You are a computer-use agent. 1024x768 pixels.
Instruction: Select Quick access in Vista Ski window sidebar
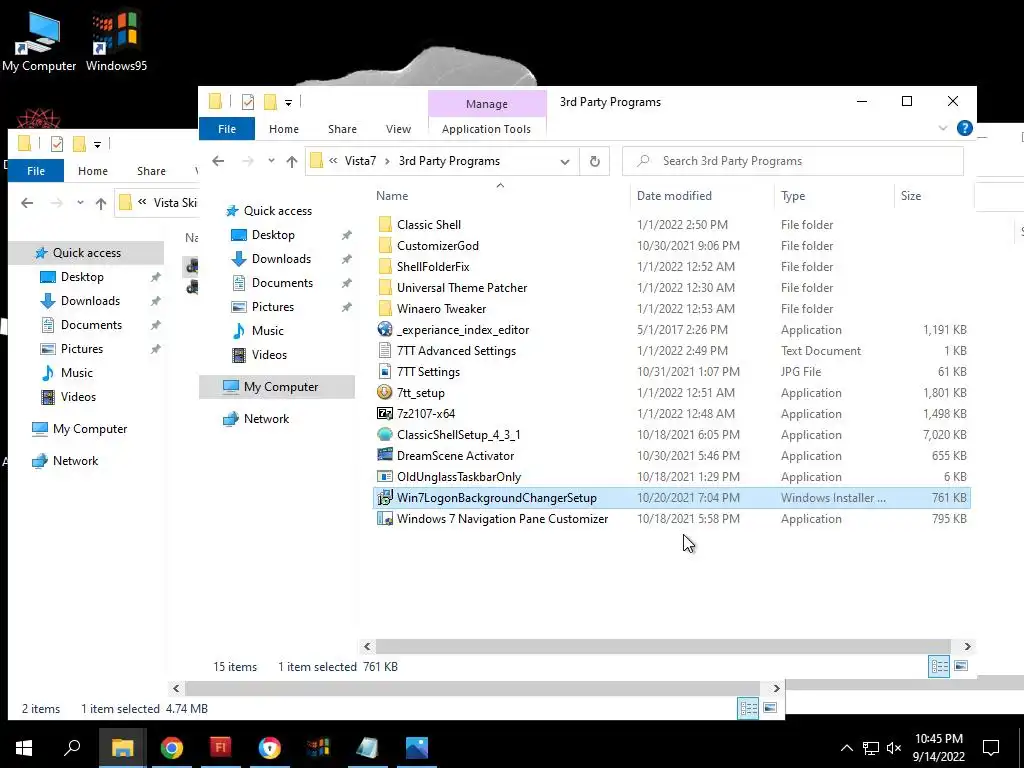(86, 253)
